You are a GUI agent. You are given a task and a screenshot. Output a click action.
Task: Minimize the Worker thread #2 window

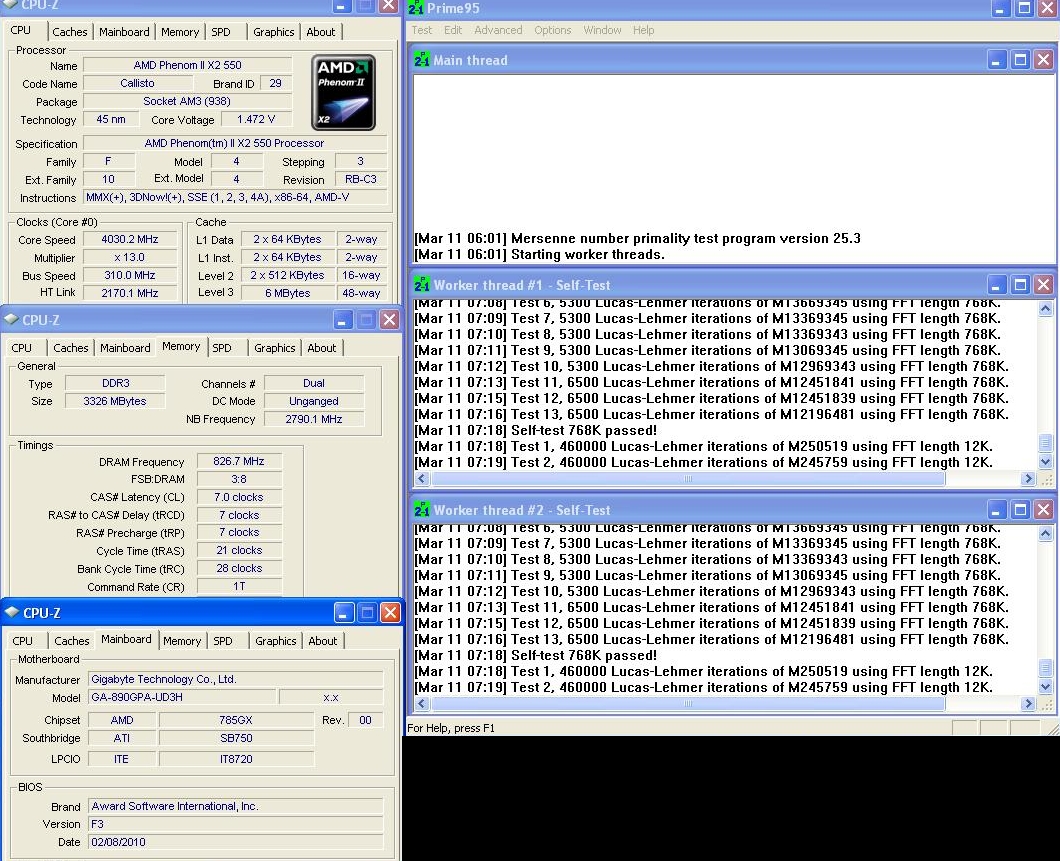[x=997, y=510]
